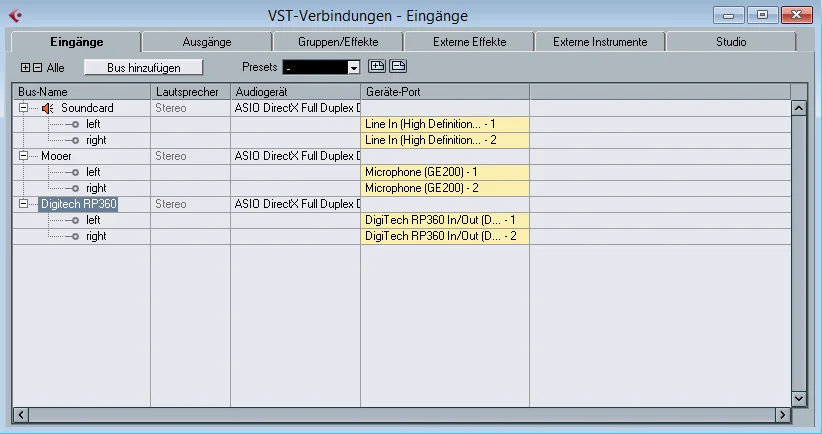
Task: Click the Cubase logo icon in title bar
Action: point(16,16)
